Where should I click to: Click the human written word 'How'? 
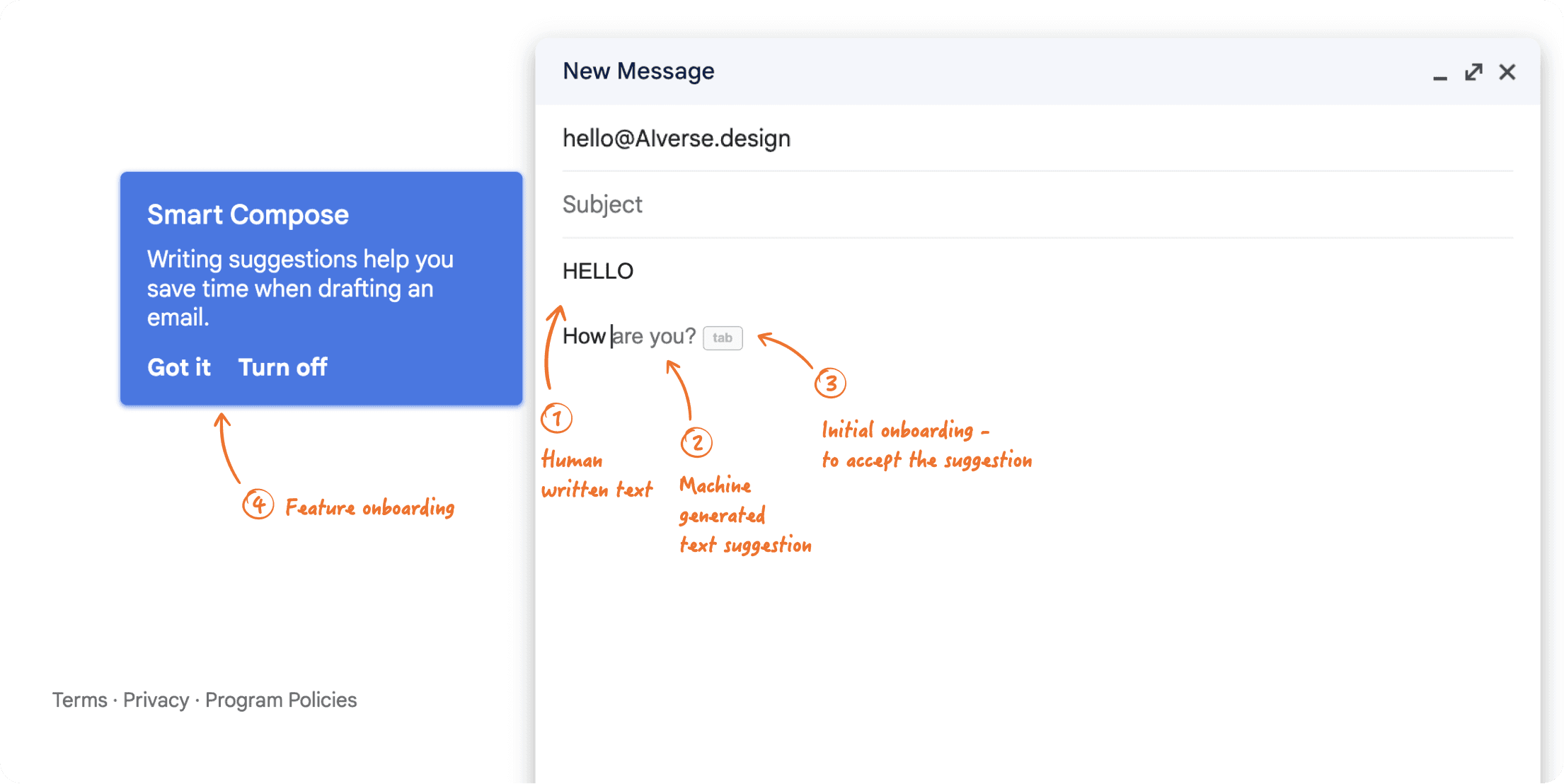click(x=583, y=335)
